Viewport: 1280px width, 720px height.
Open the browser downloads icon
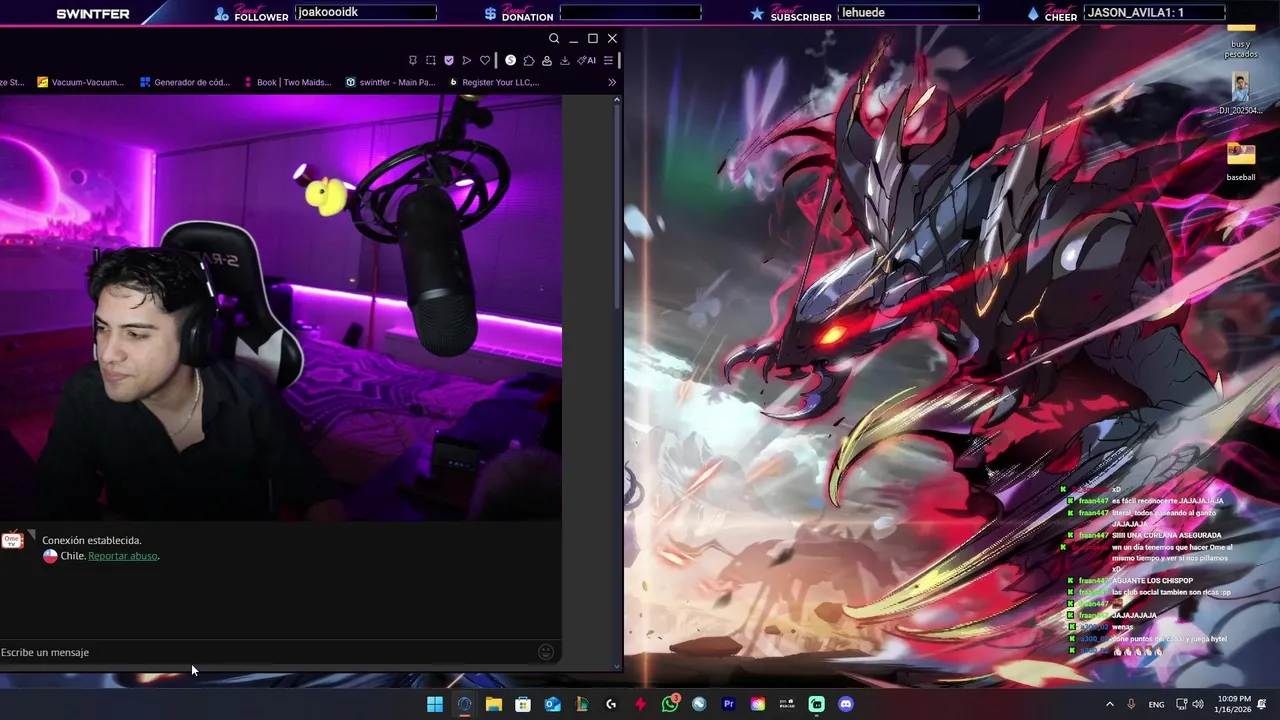(565, 60)
